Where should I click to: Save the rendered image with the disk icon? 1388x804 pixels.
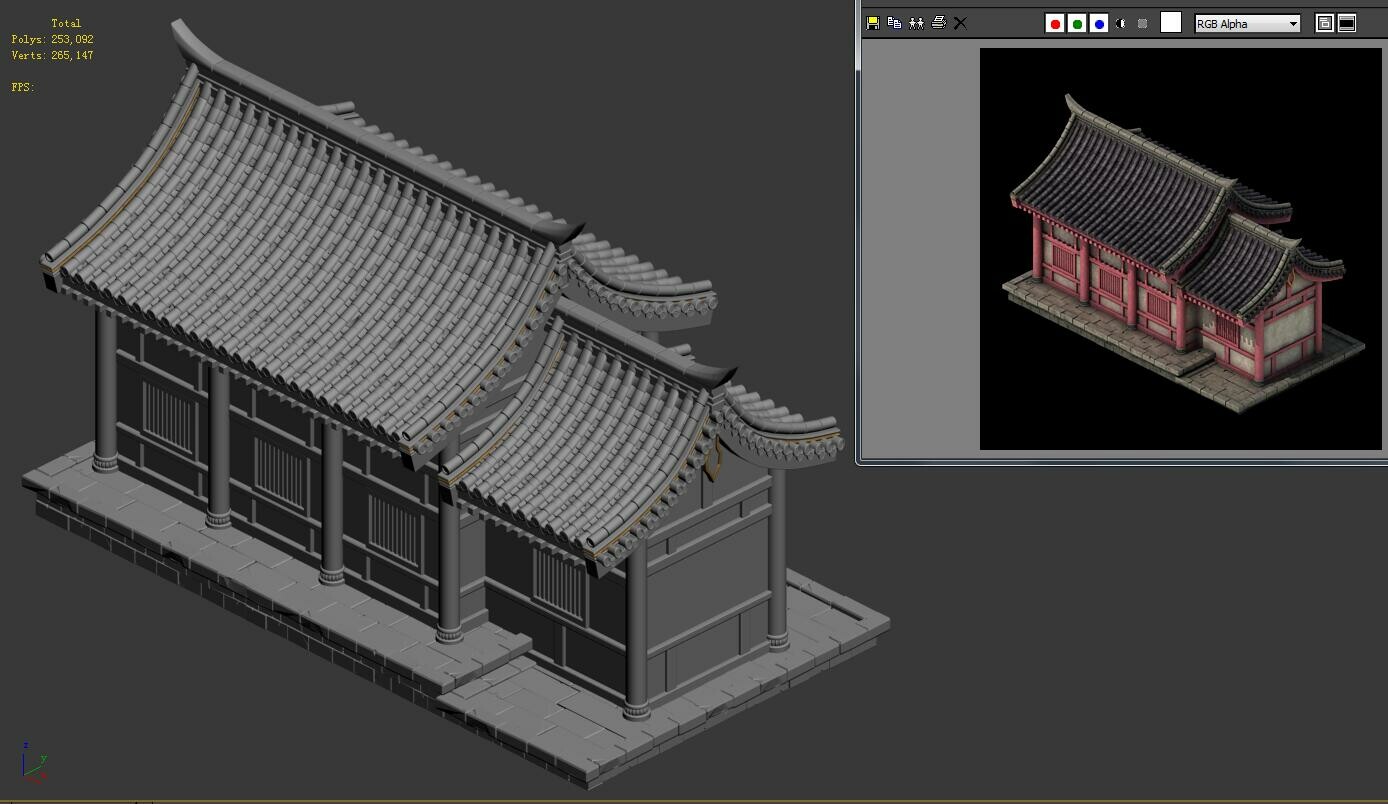click(x=873, y=23)
